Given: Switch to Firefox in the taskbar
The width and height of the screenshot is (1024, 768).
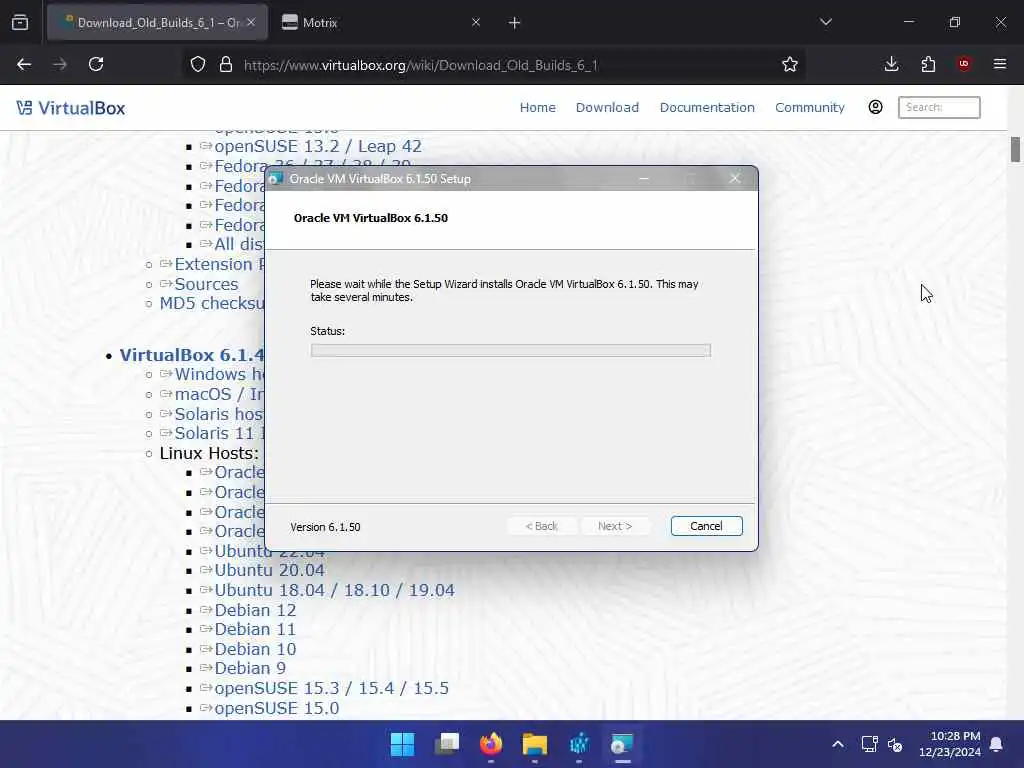Looking at the screenshot, I should [x=490, y=744].
